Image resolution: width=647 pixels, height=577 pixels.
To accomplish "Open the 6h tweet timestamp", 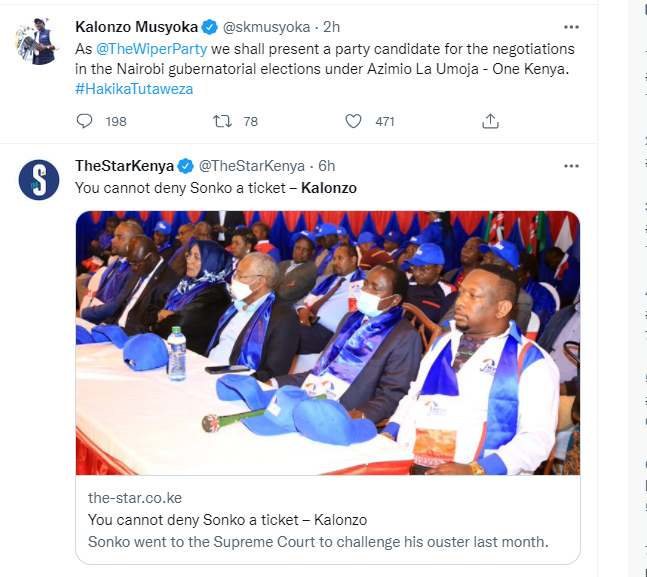I will tap(327, 166).
